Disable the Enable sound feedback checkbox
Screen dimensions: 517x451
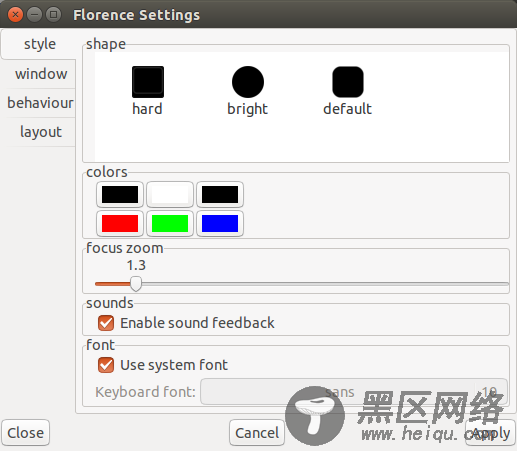(x=106, y=323)
